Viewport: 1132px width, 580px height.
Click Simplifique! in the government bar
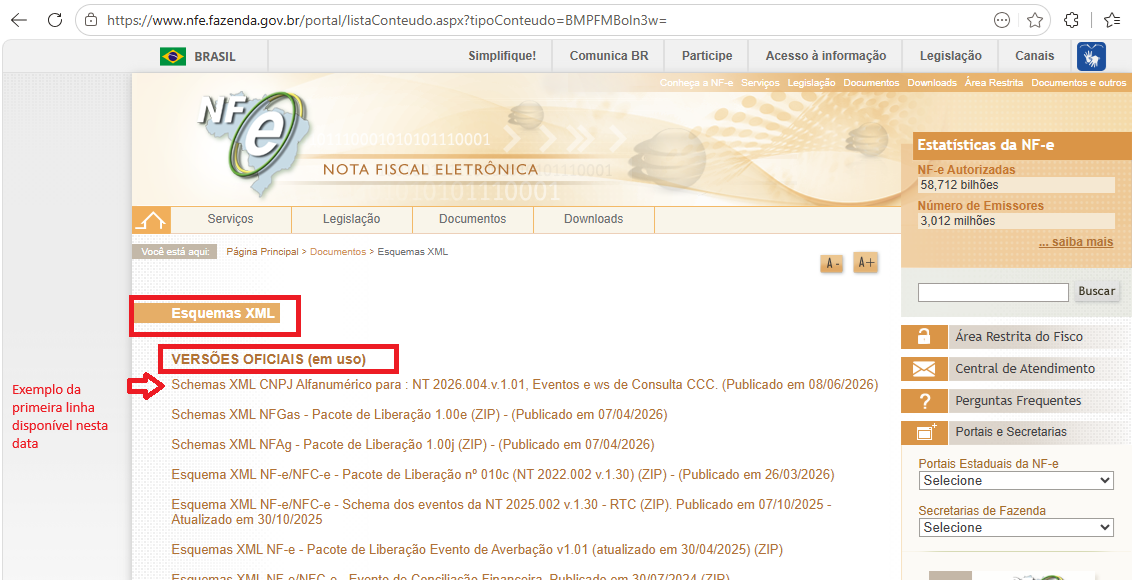[502, 56]
